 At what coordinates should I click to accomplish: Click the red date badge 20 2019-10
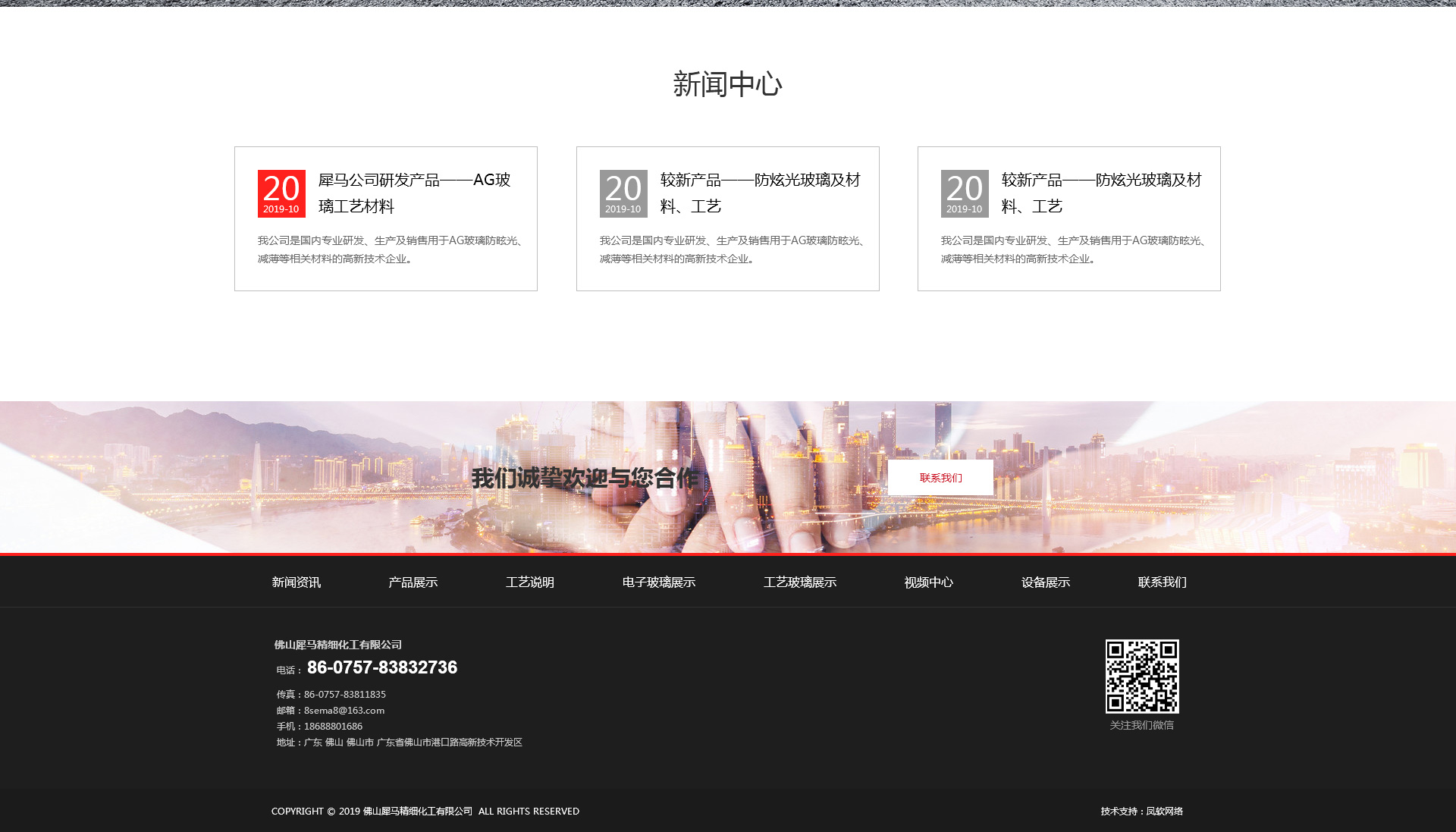tap(281, 193)
